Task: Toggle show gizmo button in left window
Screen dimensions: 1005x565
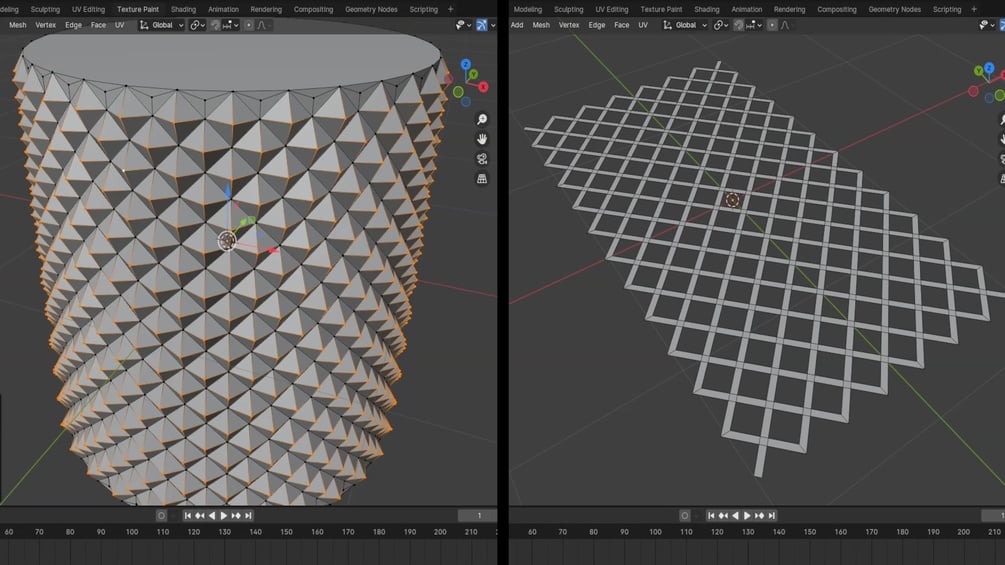Action: point(481,25)
